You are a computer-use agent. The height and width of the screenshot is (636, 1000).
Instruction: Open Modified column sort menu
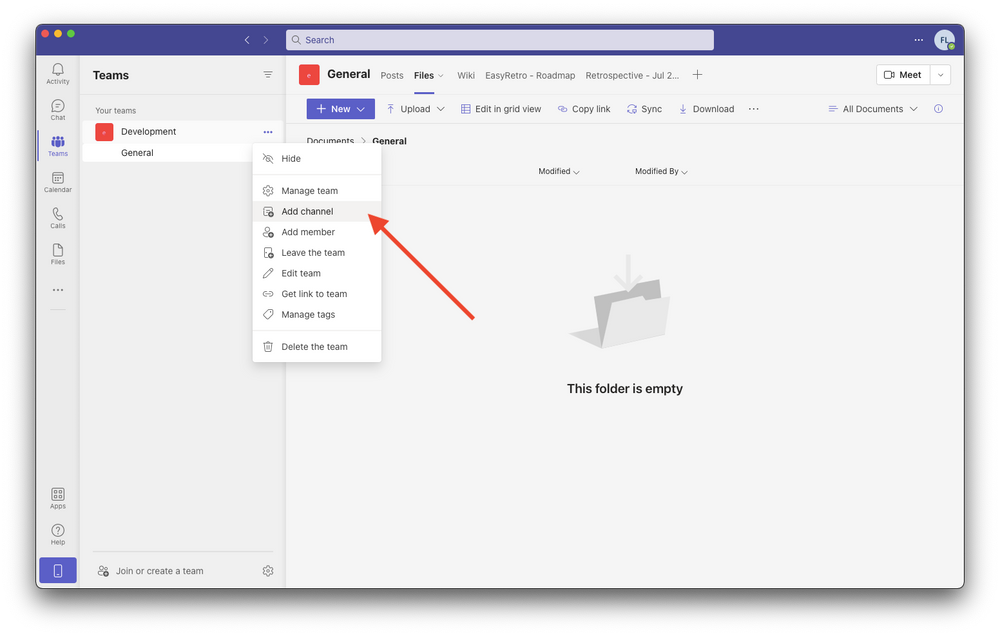tap(559, 172)
